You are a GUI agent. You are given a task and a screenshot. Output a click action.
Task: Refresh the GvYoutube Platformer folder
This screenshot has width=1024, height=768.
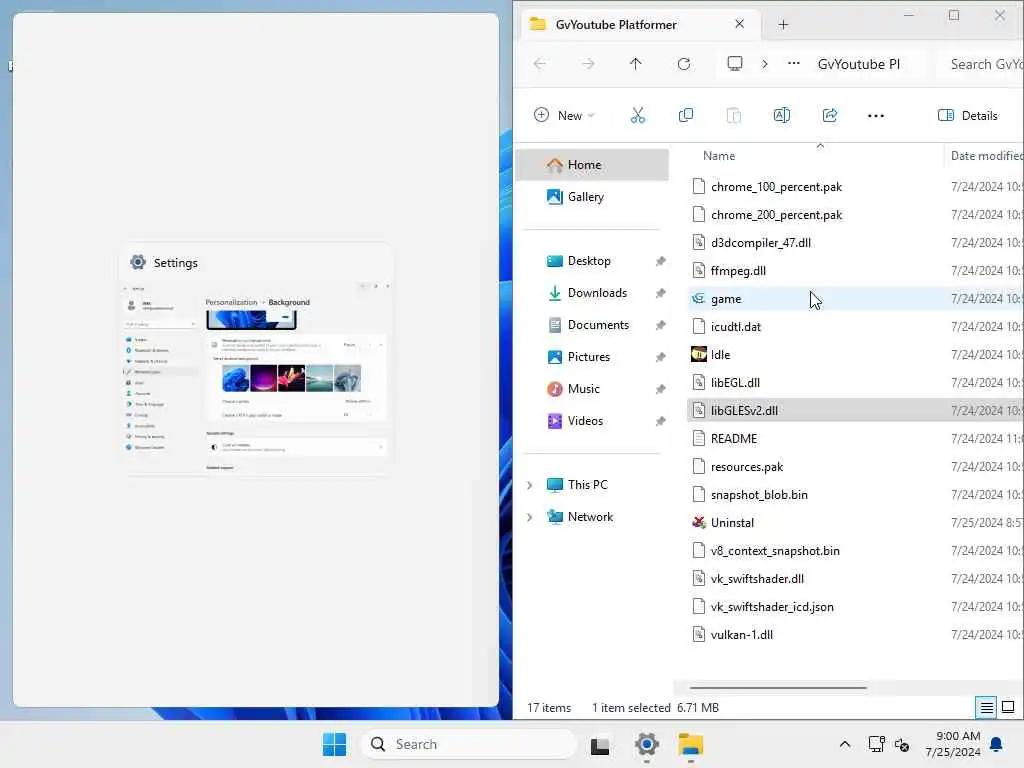[x=684, y=64]
